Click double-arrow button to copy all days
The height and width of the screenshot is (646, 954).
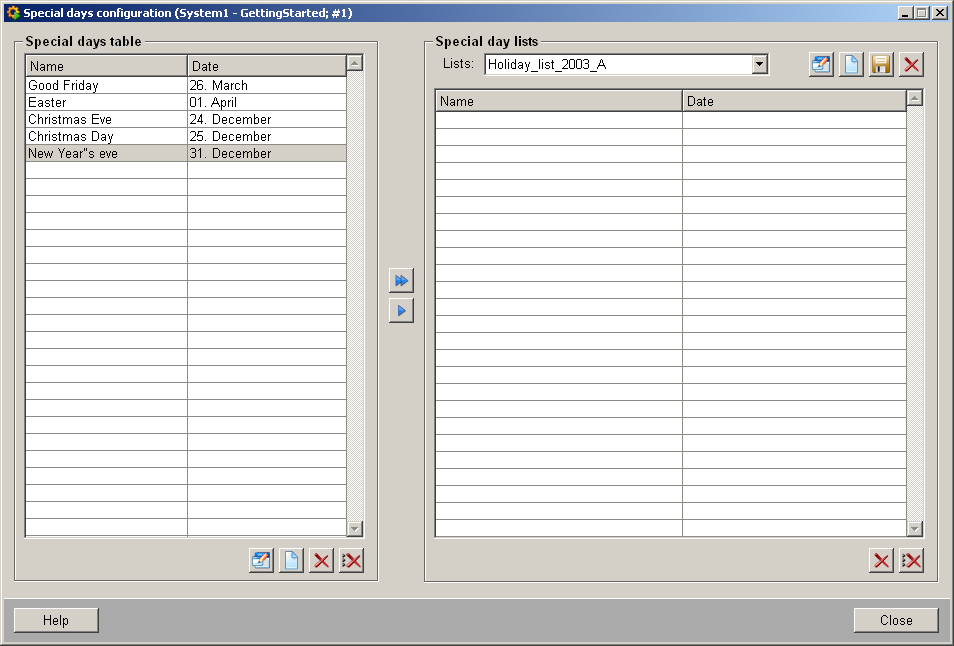pos(401,281)
